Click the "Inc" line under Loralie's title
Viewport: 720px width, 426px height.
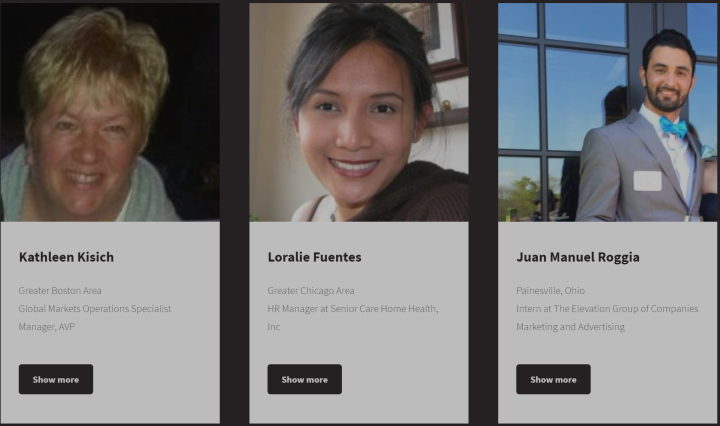[274, 327]
